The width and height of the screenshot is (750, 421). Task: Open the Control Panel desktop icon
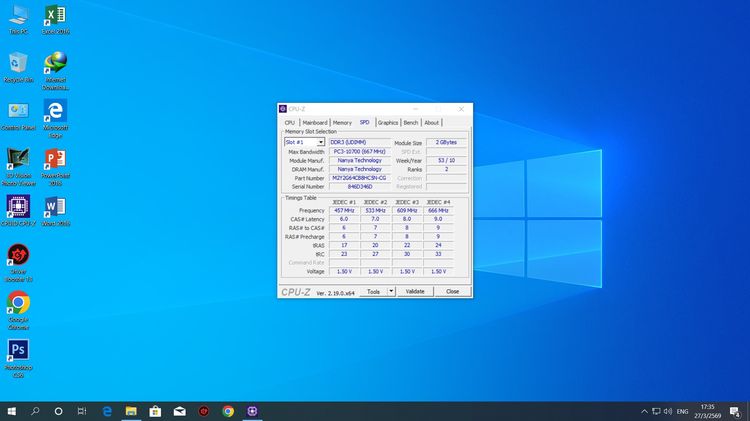pyautogui.click(x=18, y=116)
